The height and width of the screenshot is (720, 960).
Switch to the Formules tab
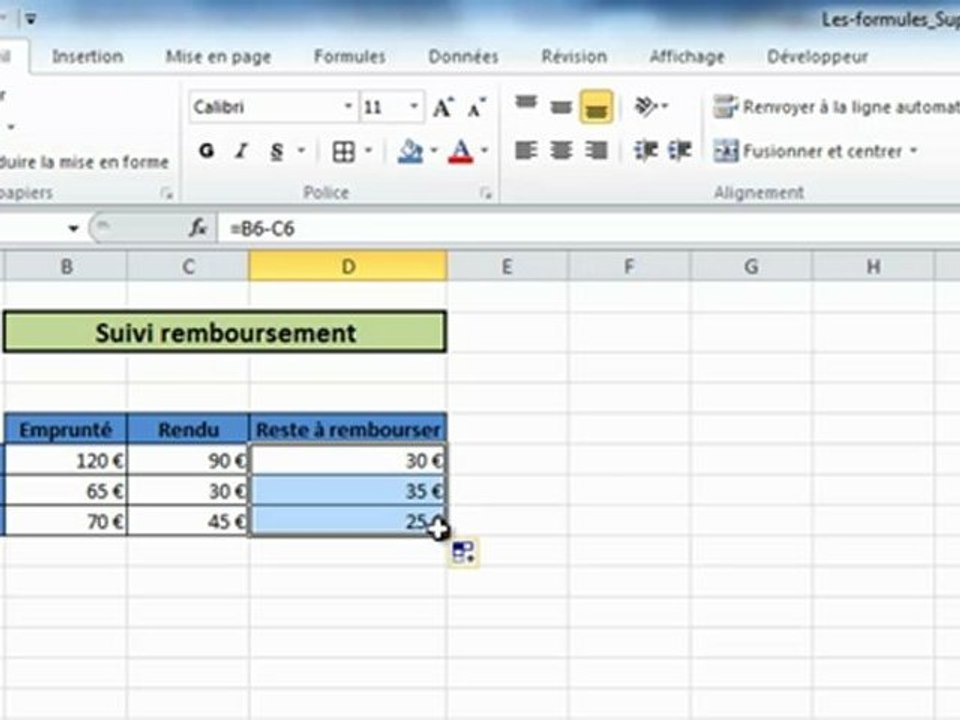[x=350, y=57]
